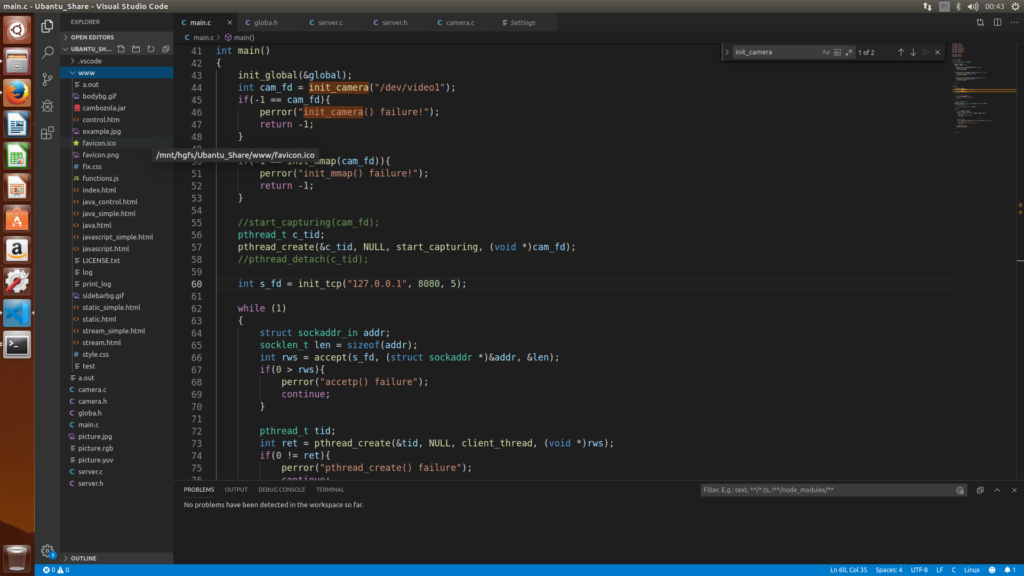Open the Source Control view
The width and height of the screenshot is (1024, 576).
47,79
